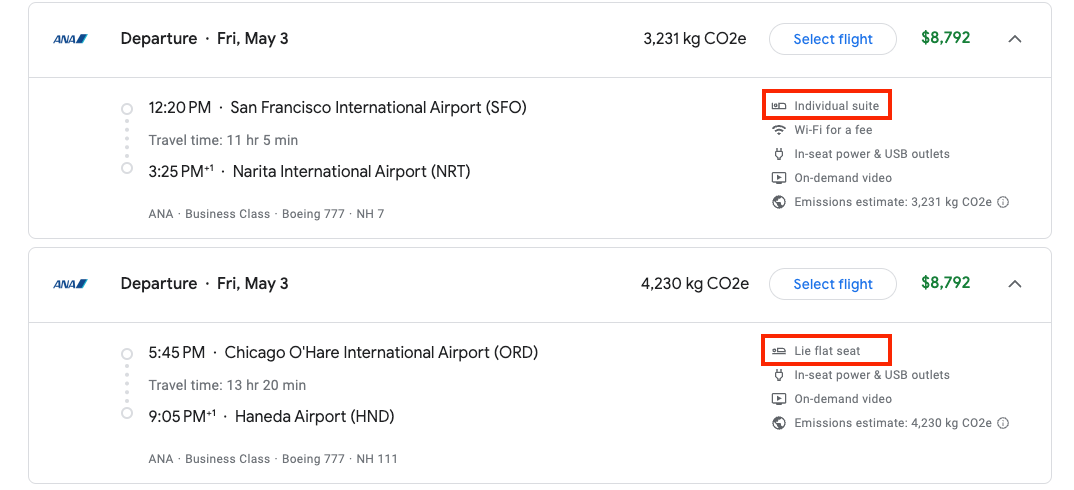Click the Individual suite bed icon

click(x=779, y=106)
